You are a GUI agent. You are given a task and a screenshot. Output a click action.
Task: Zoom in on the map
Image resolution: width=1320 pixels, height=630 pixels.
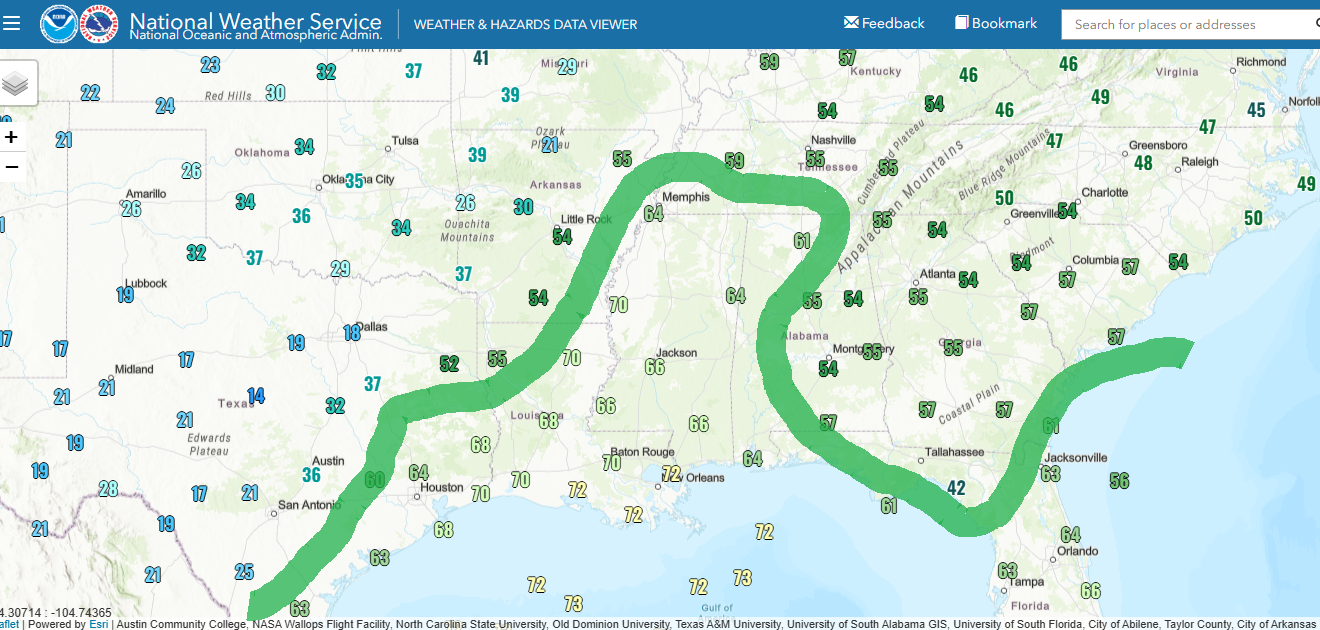tap(12, 137)
